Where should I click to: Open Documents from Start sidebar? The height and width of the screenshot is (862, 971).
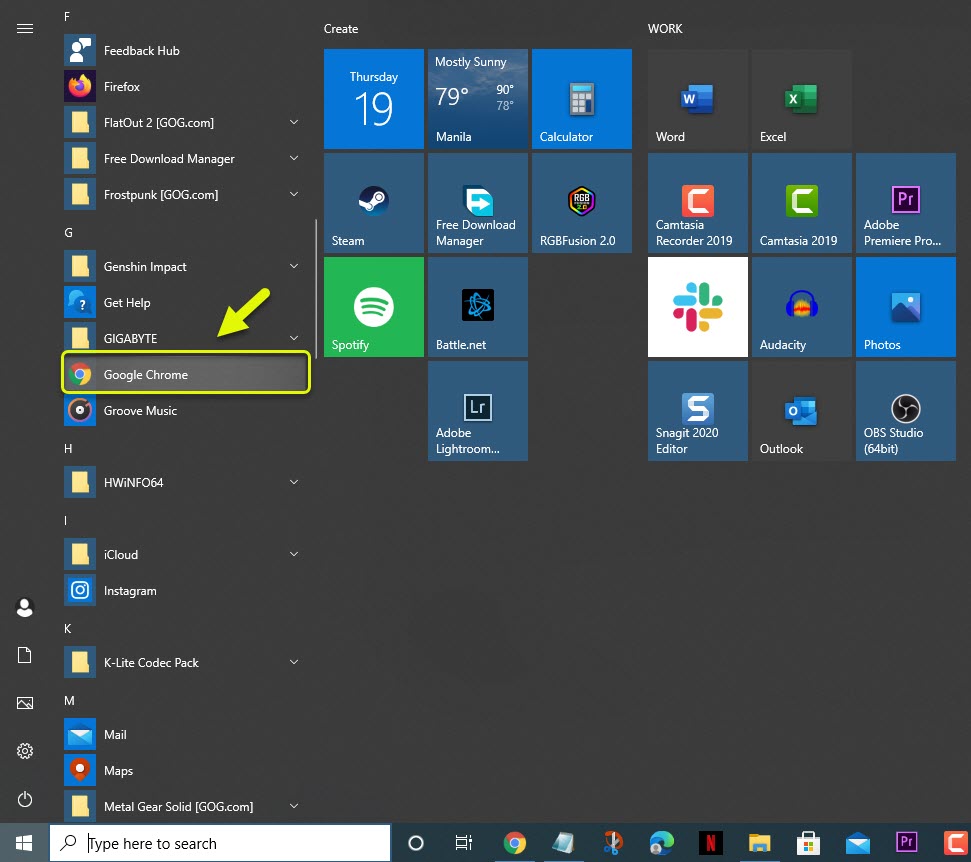click(25, 655)
